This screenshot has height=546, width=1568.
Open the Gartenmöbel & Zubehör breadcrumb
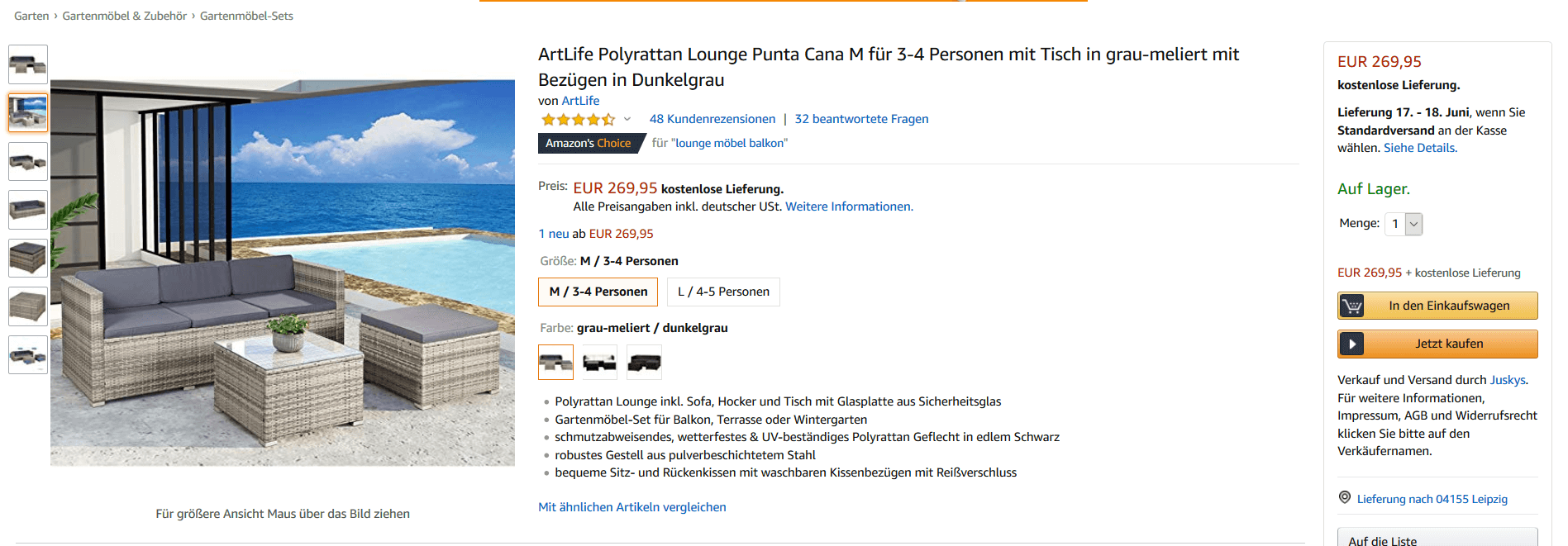[x=125, y=16]
